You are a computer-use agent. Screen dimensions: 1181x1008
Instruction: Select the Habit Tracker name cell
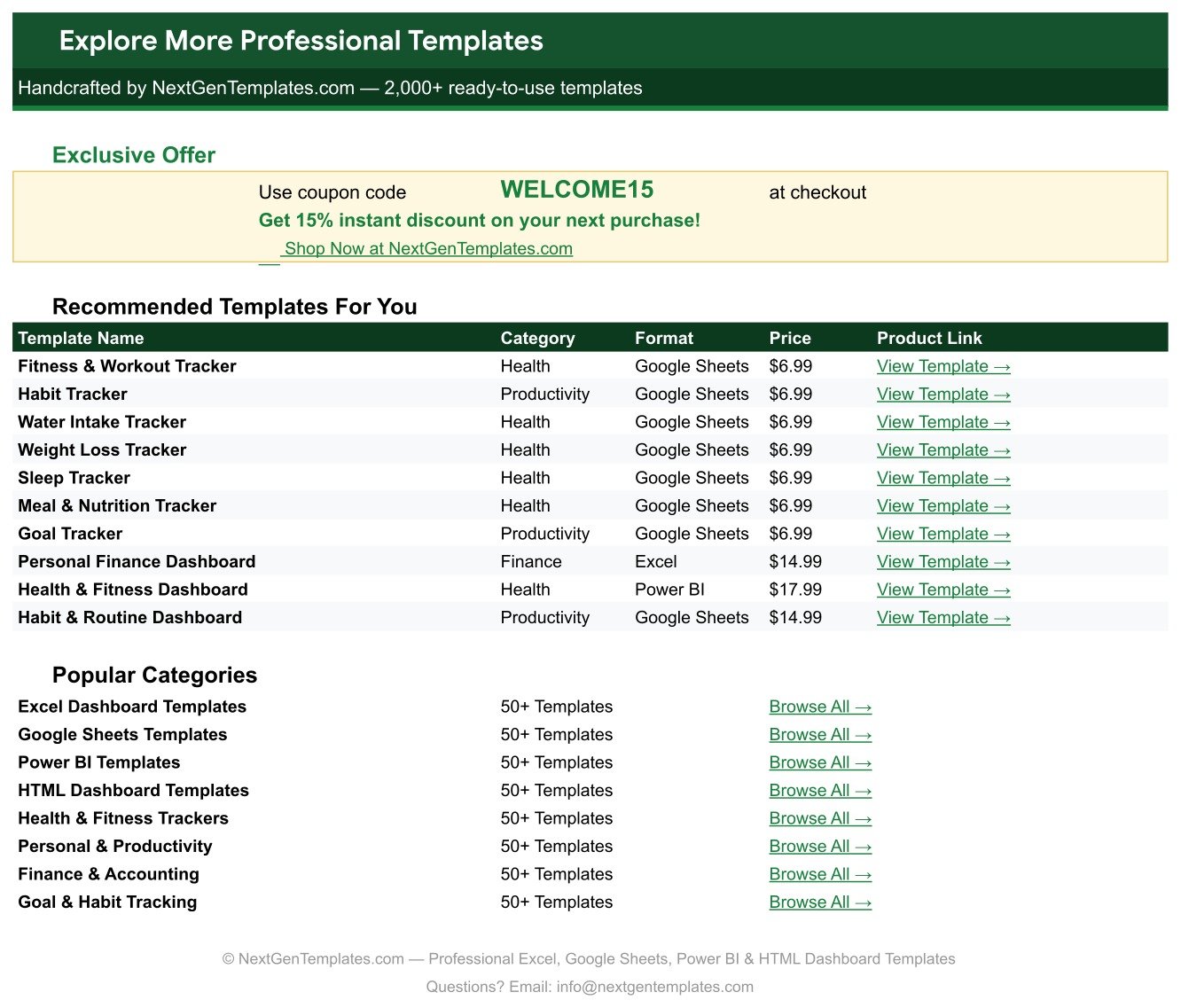pyautogui.click(x=73, y=395)
